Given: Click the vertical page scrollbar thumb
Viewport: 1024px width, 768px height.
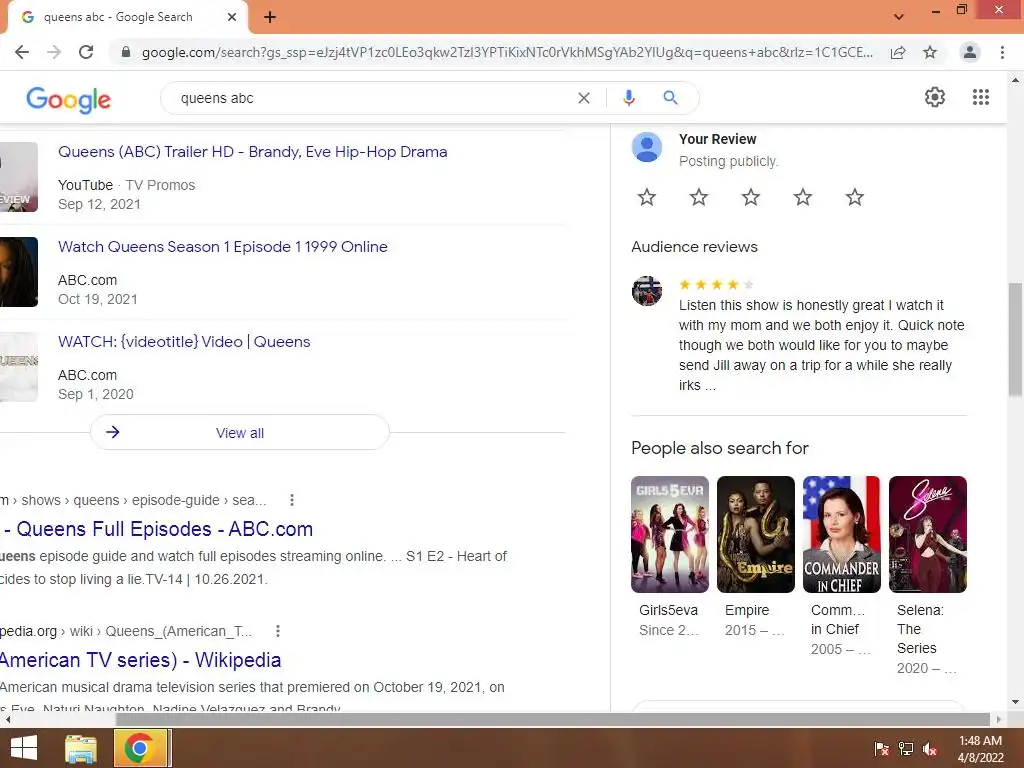Looking at the screenshot, I should pyautogui.click(x=1015, y=339).
